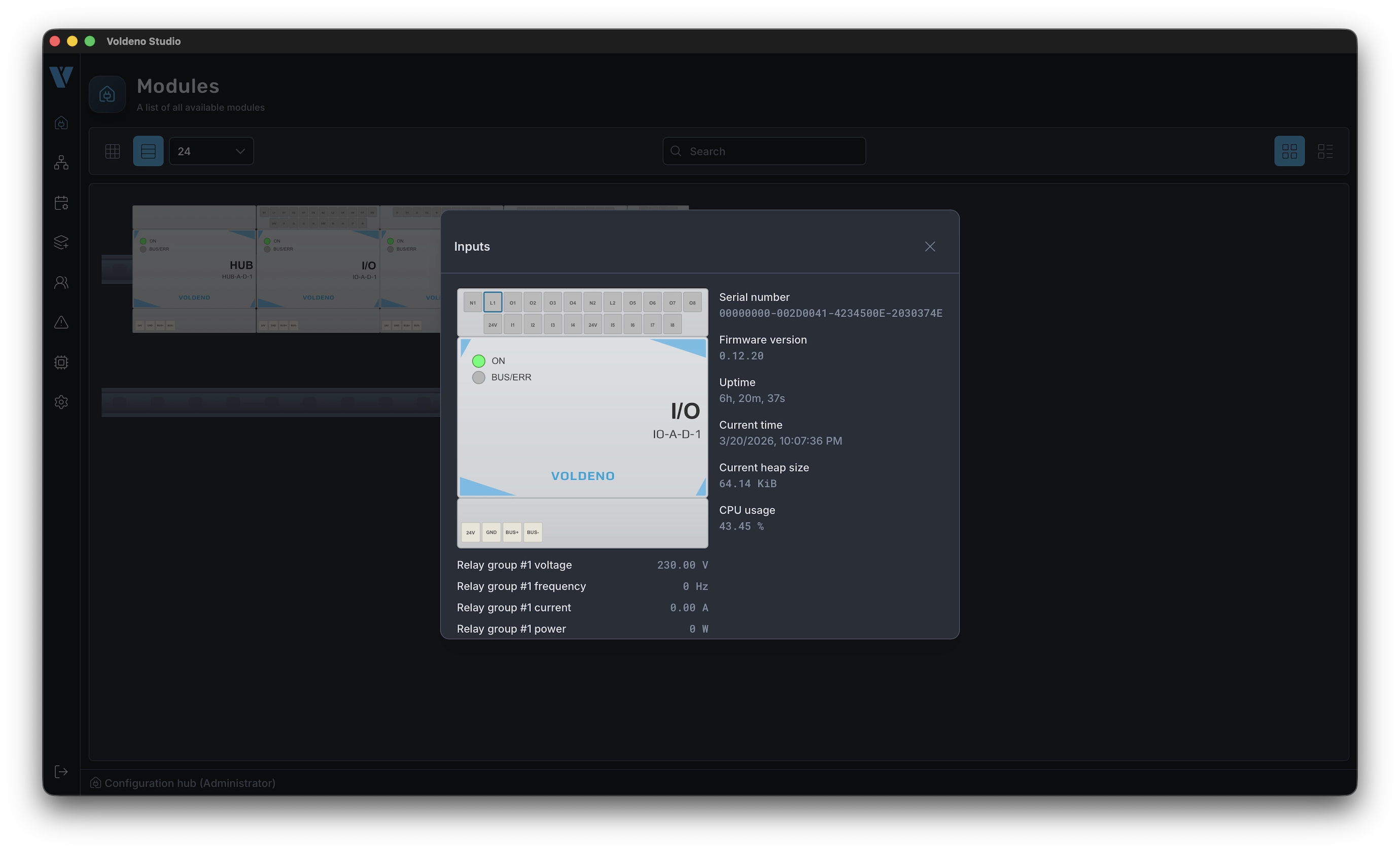Click the Voldeno logo at top left
This screenshot has height=852, width=1400.
coord(60,77)
